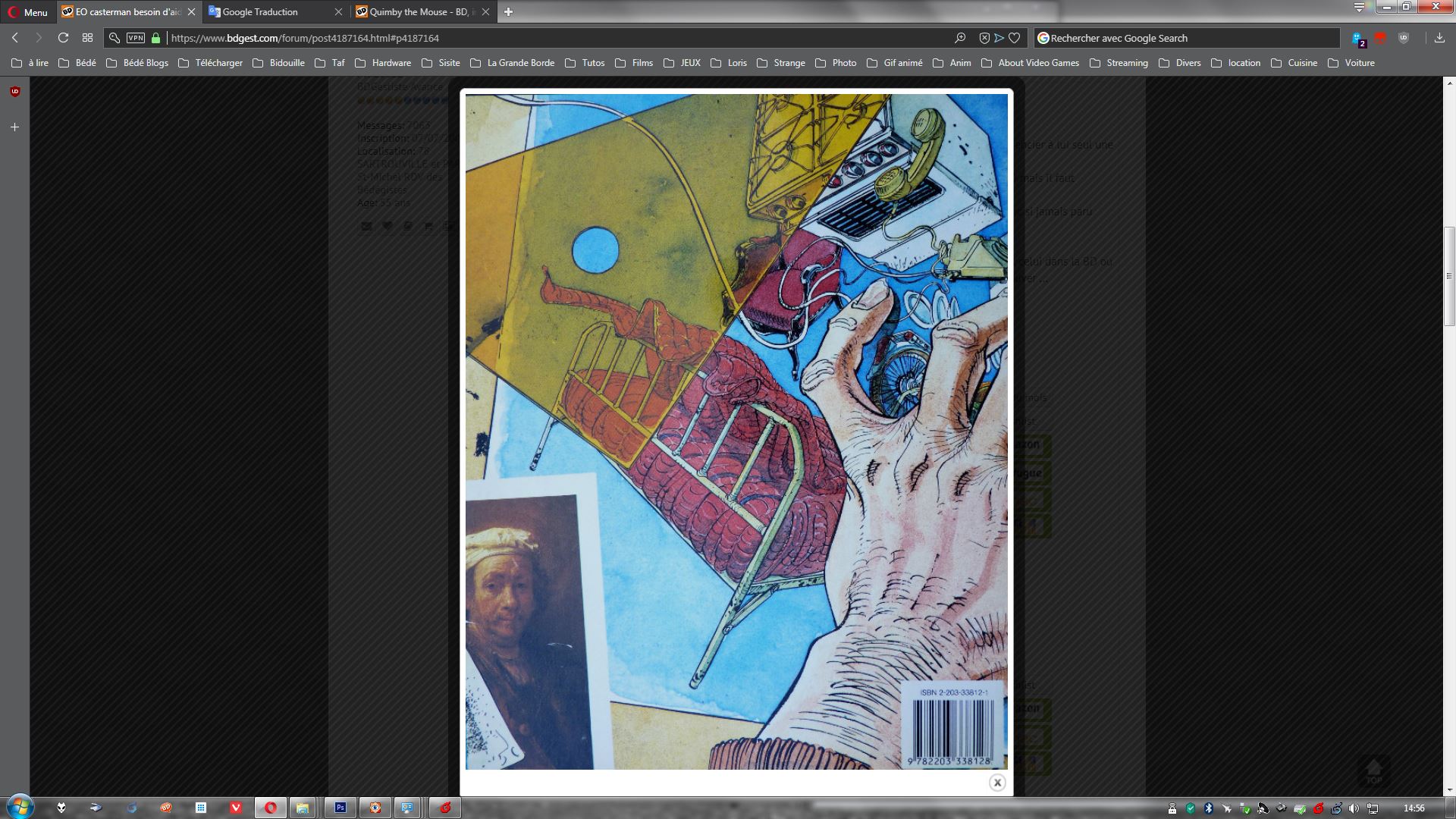Reload the current page

(x=63, y=38)
